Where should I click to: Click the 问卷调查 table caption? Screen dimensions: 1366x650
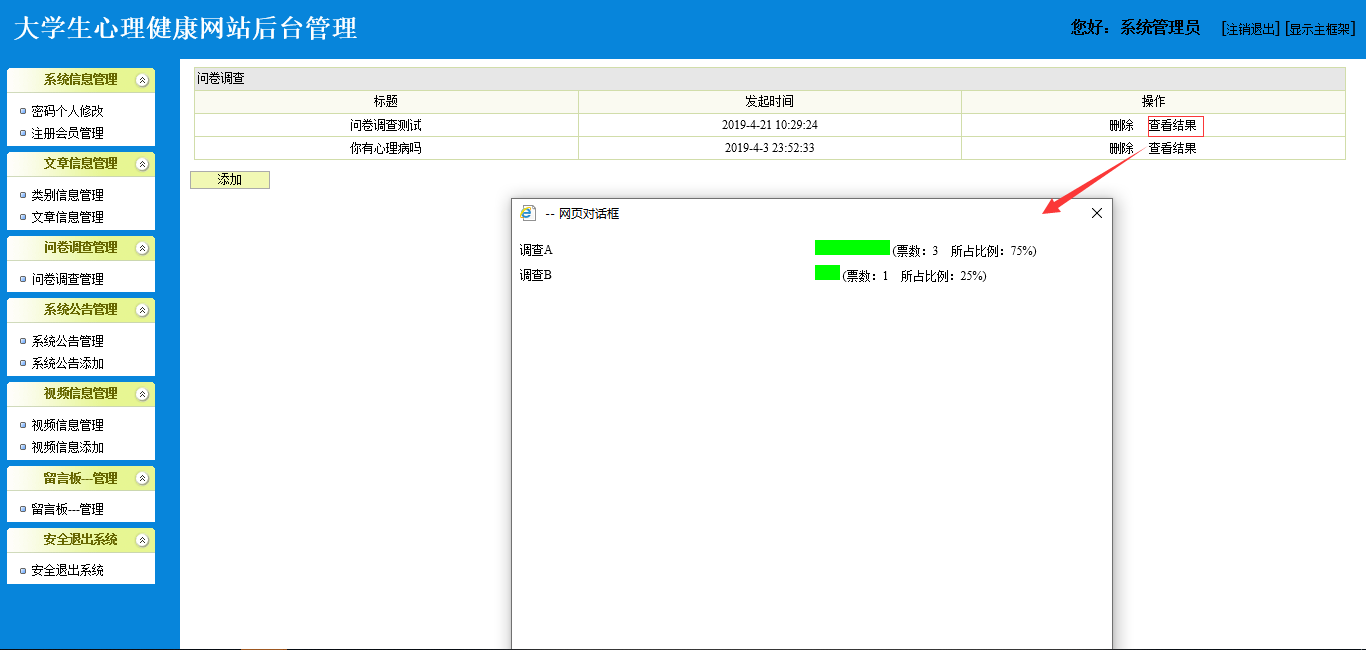pos(221,78)
